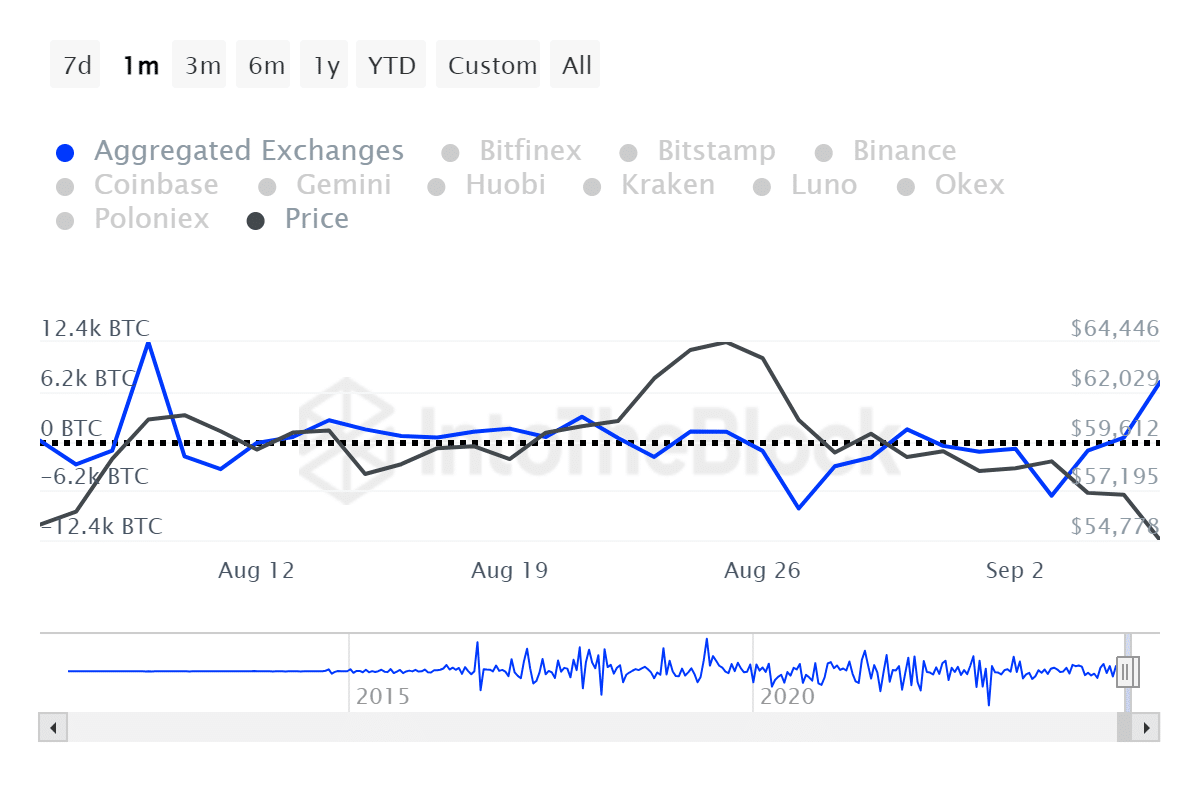Click the navigator range handle
This screenshot has width=1200, height=800.
pos(1127,672)
